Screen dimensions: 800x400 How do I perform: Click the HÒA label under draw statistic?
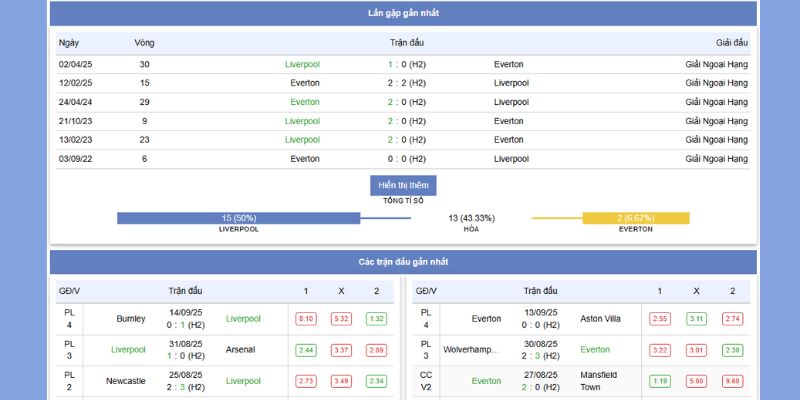click(471, 230)
